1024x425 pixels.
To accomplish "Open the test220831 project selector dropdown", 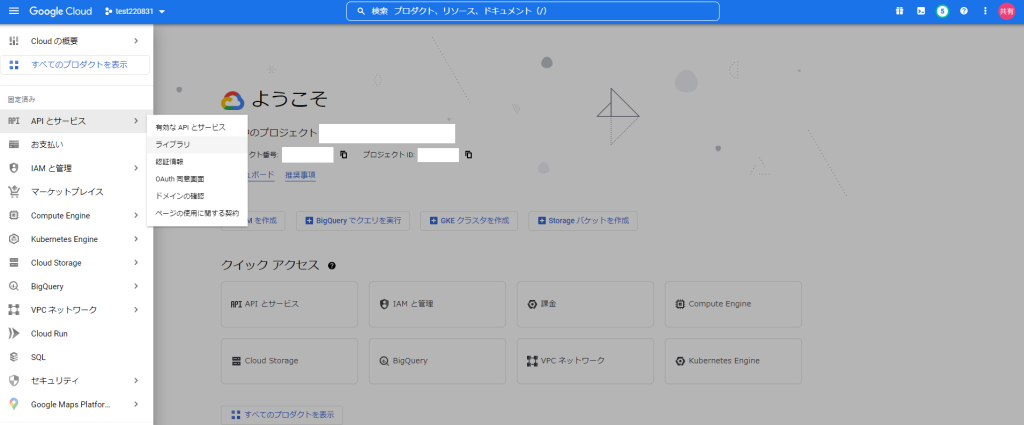I will (x=134, y=11).
